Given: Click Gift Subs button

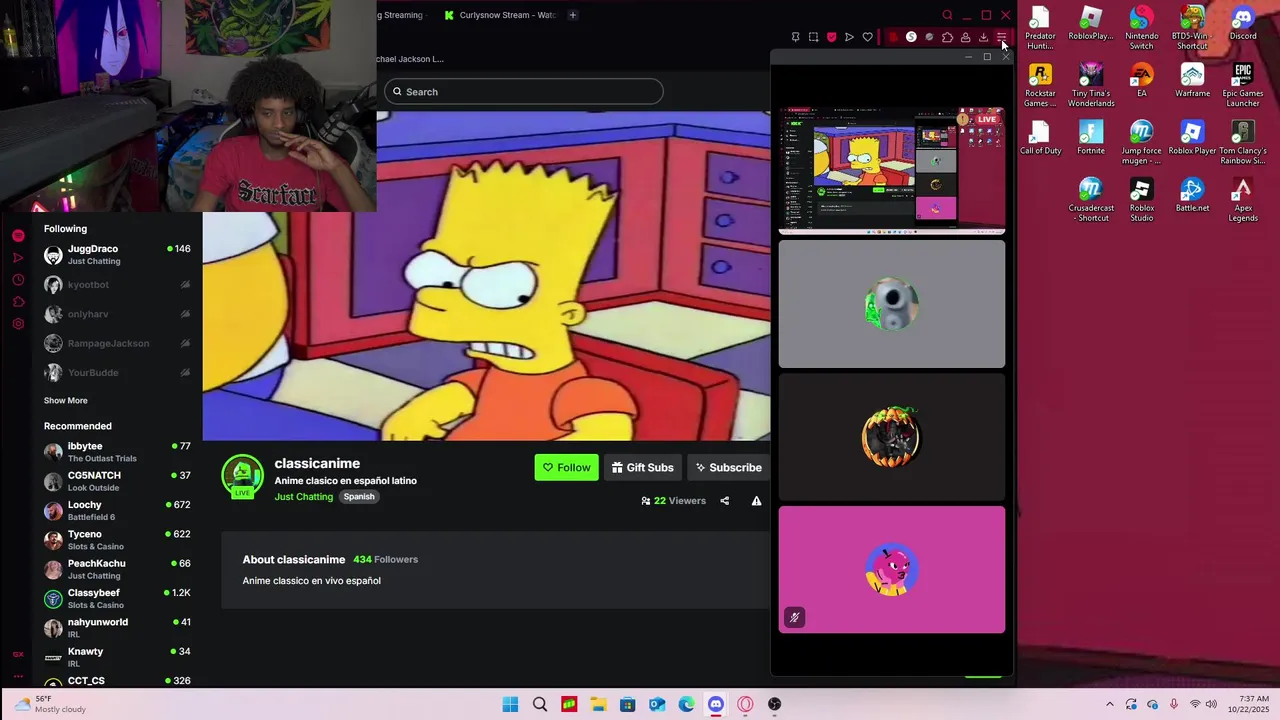Looking at the screenshot, I should point(642,467).
